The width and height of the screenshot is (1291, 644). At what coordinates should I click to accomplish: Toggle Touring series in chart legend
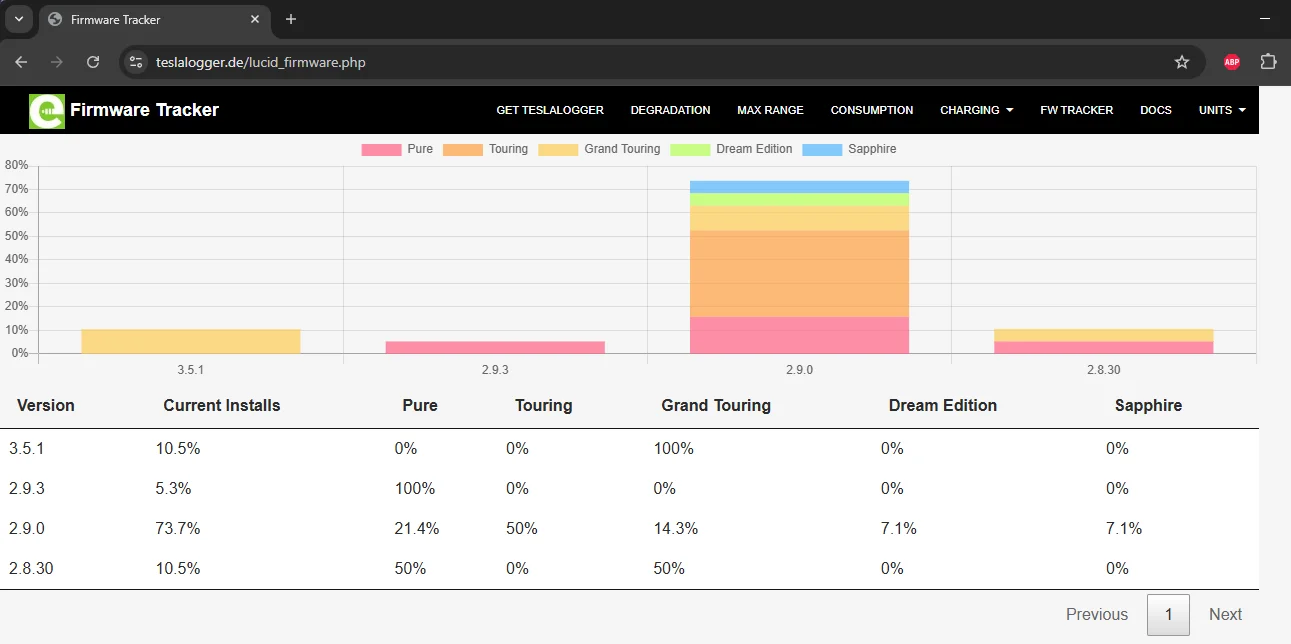coord(485,149)
